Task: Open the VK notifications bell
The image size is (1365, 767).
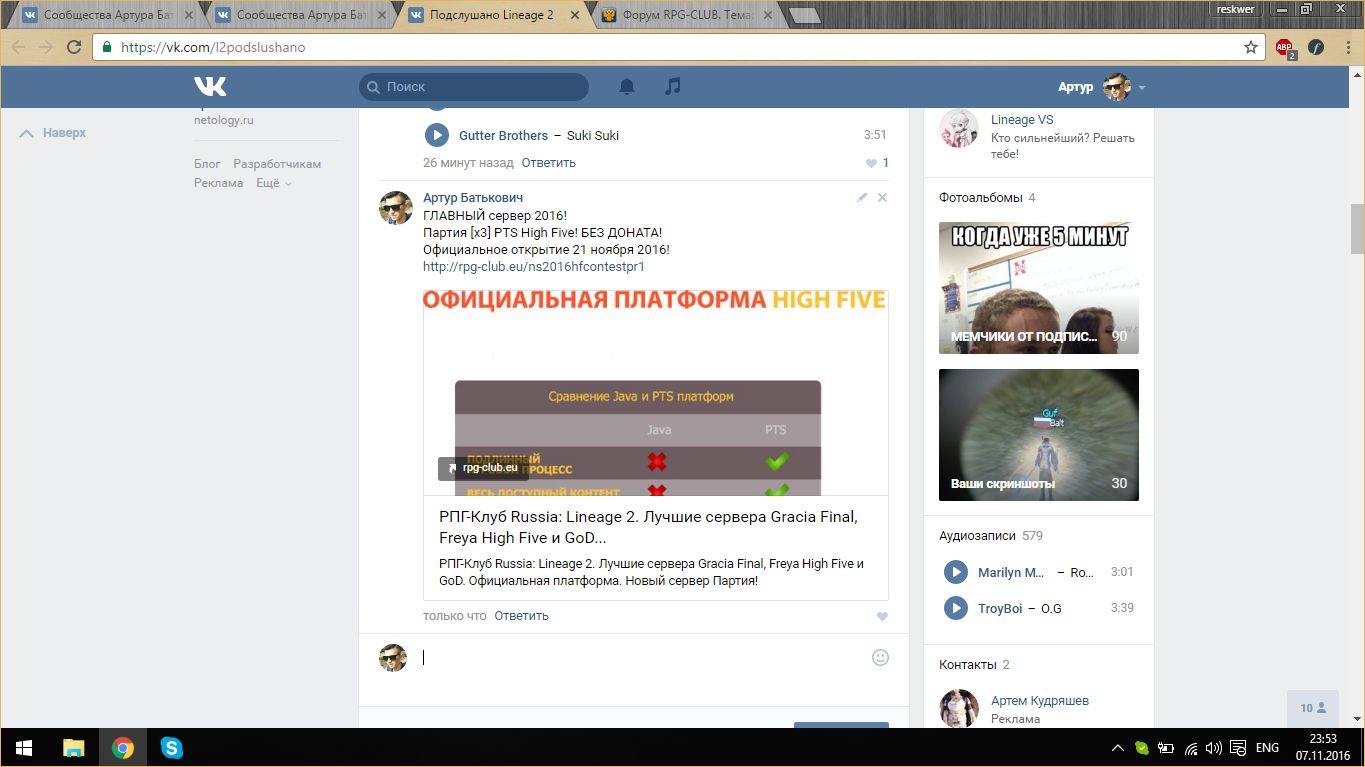Action: (627, 87)
